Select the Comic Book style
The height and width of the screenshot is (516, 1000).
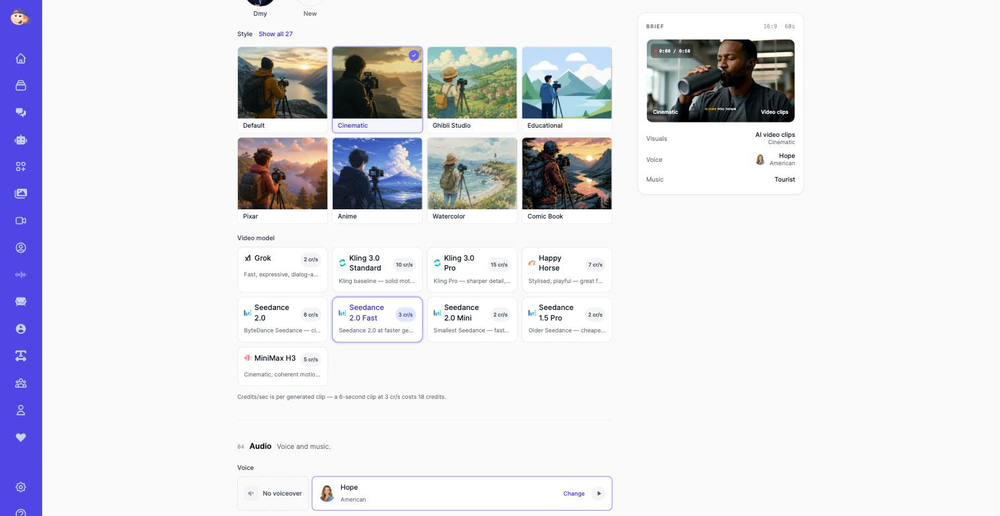click(x=567, y=180)
